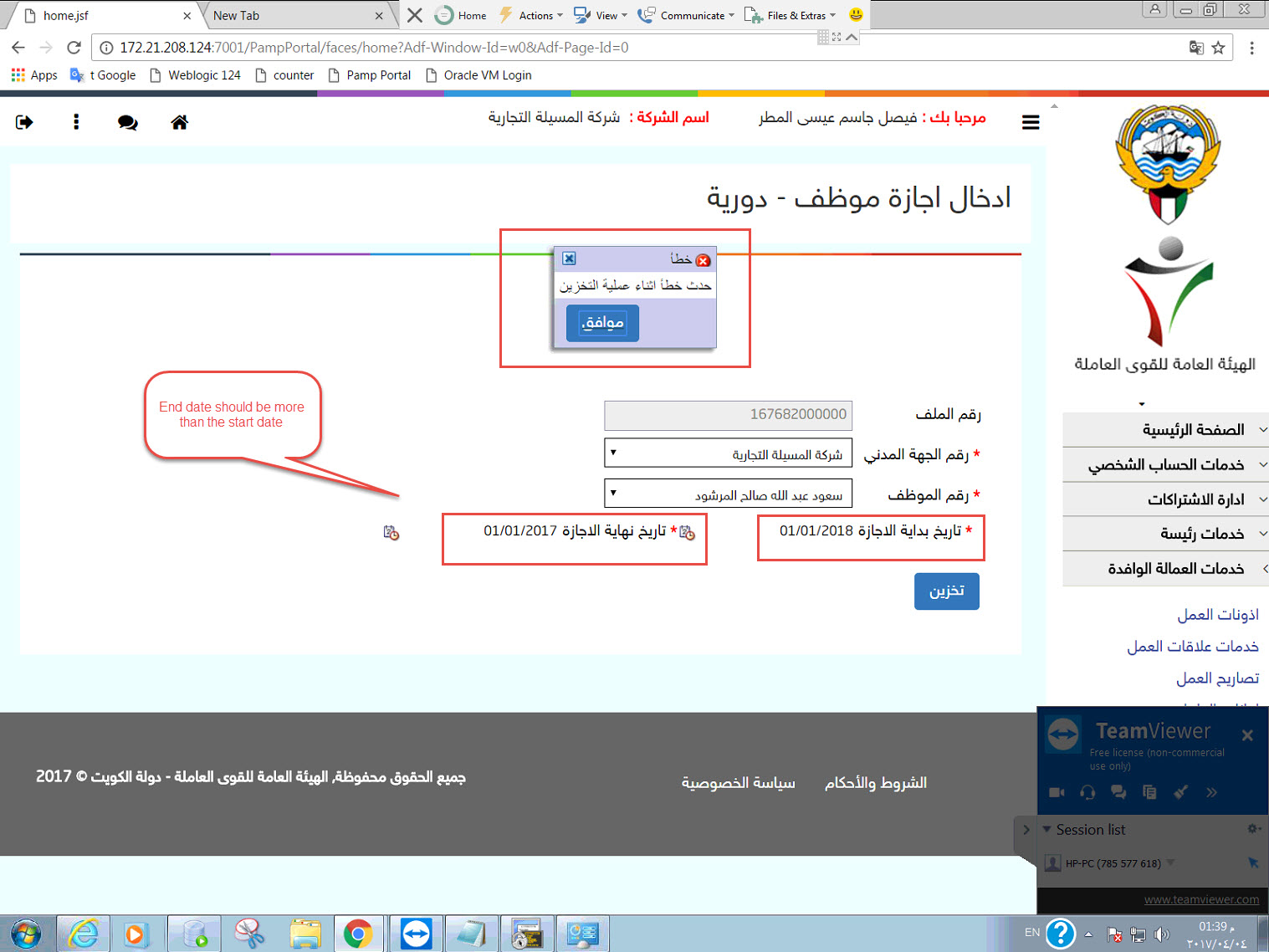
Task: Switch to the New Tab browser tab
Action: pyautogui.click(x=296, y=15)
